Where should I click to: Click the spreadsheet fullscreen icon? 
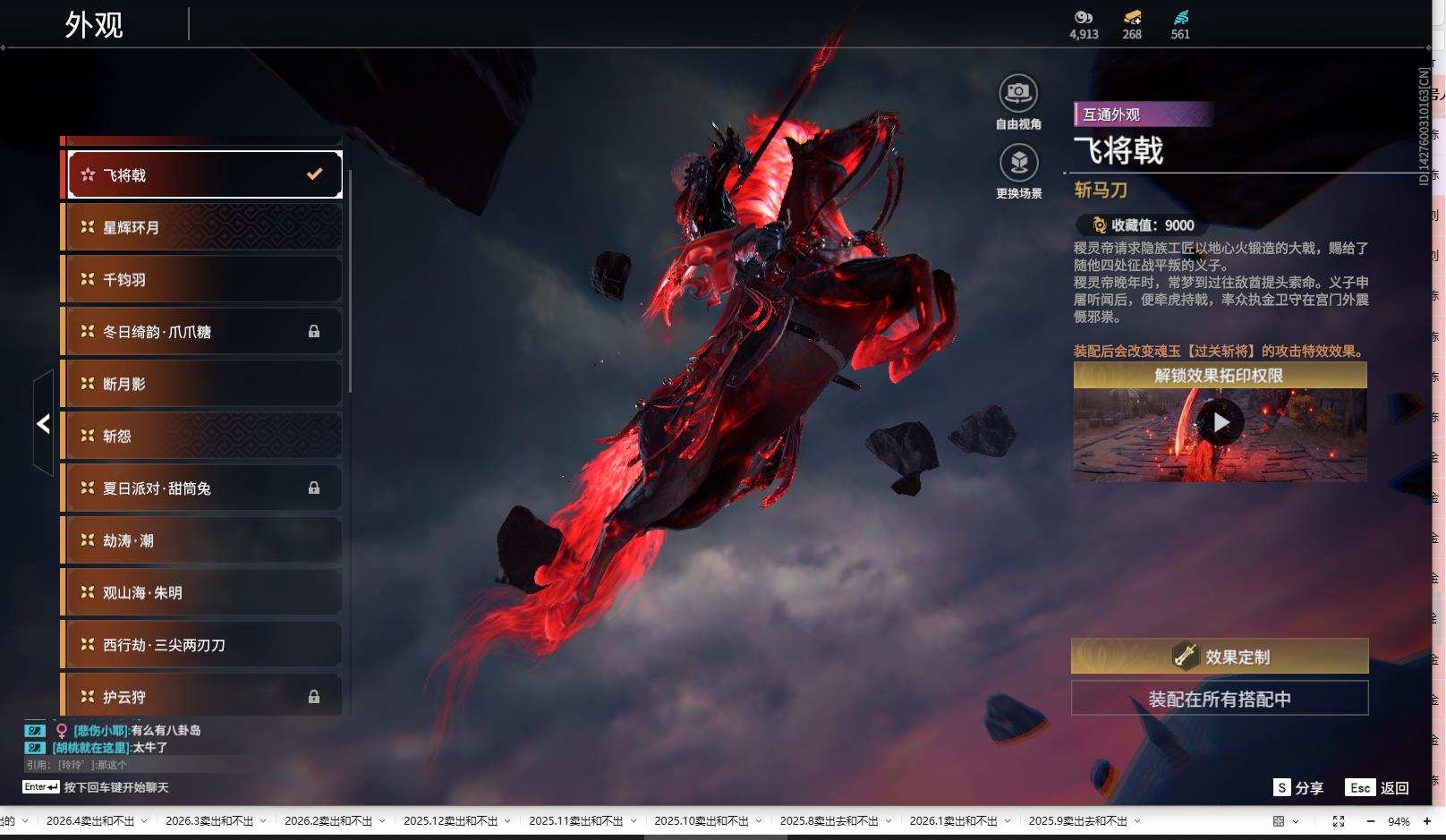(x=1339, y=821)
